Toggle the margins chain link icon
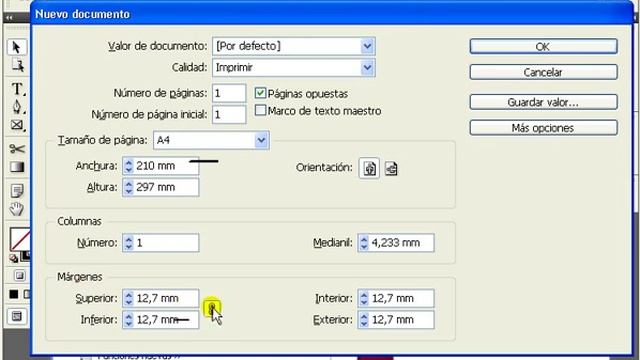The width and height of the screenshot is (640, 360). click(x=212, y=308)
